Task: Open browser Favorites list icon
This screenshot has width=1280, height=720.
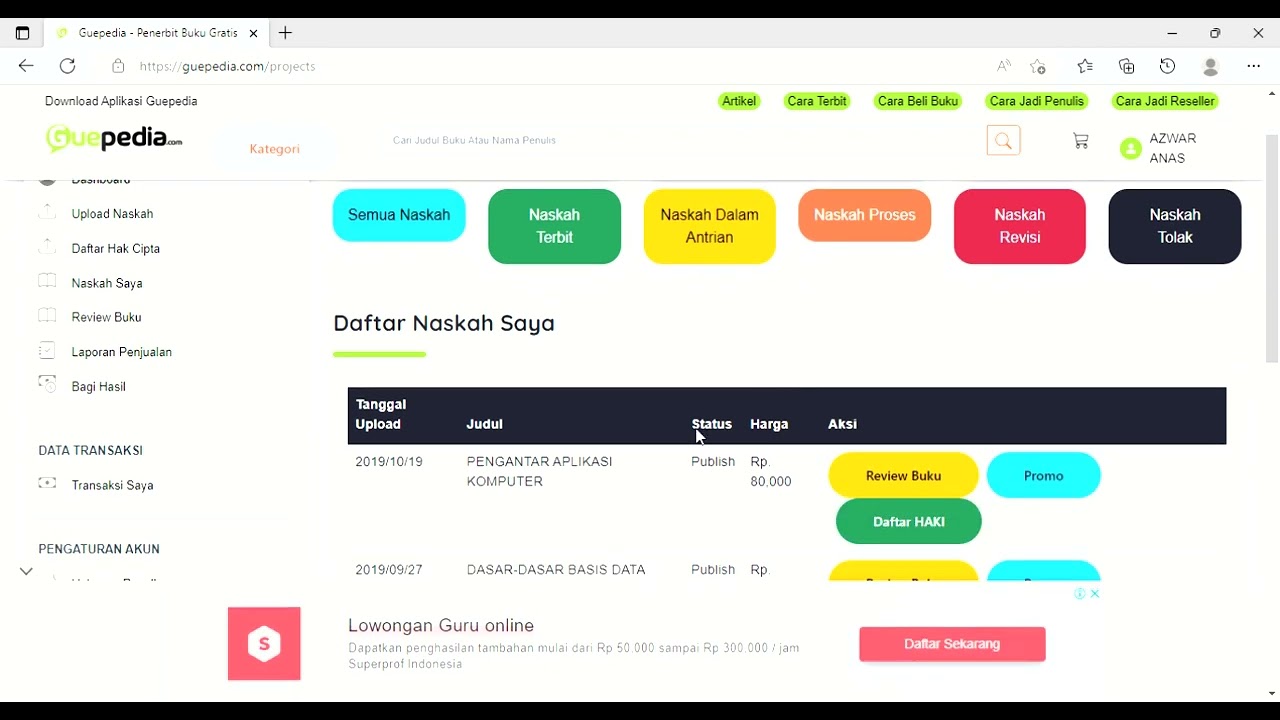Action: [x=1085, y=66]
